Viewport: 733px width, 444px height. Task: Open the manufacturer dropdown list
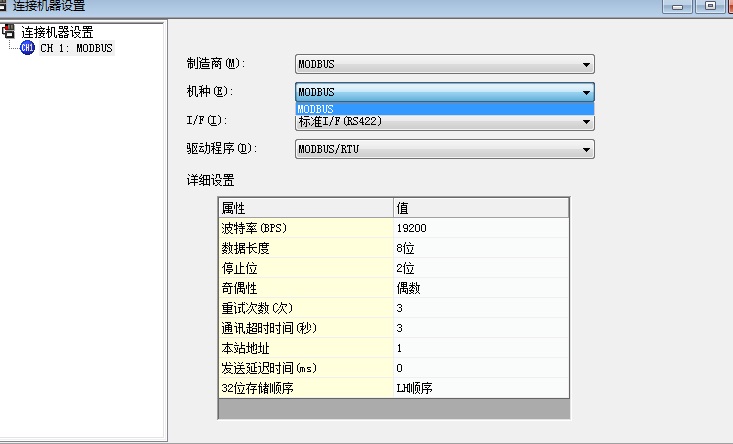(x=586, y=65)
